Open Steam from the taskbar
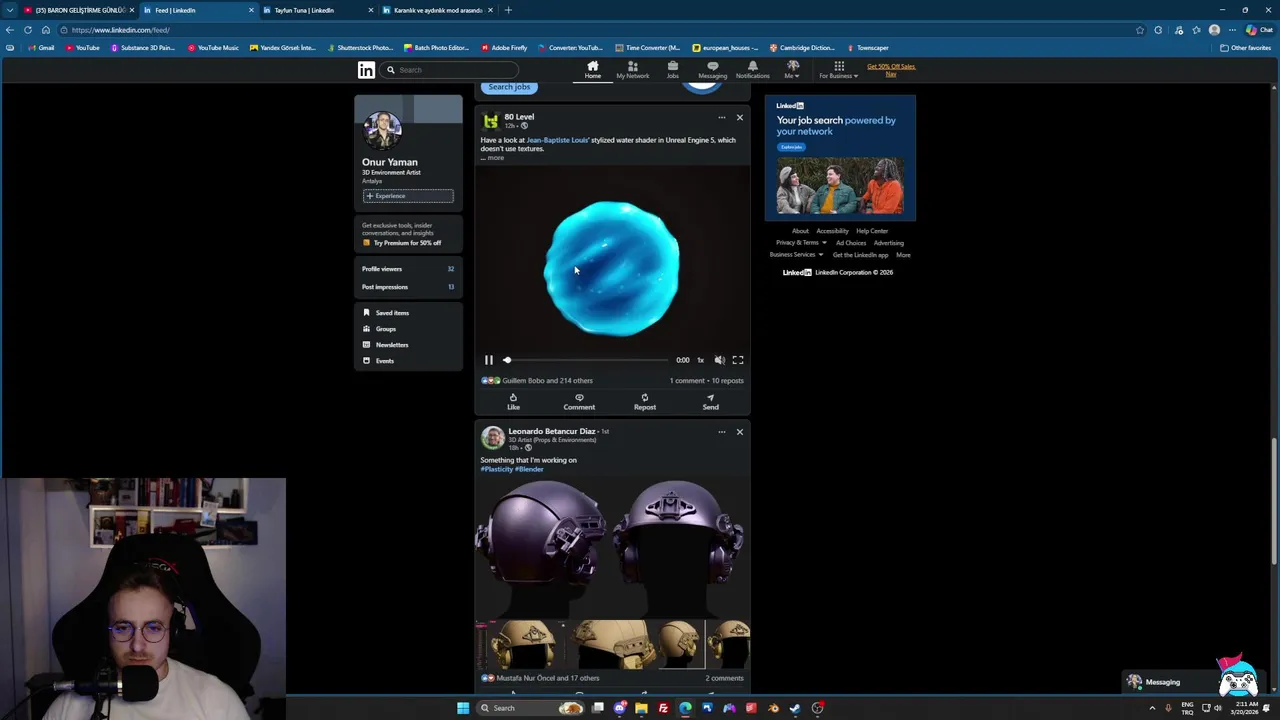Viewport: 1280px width, 720px height. pos(795,708)
